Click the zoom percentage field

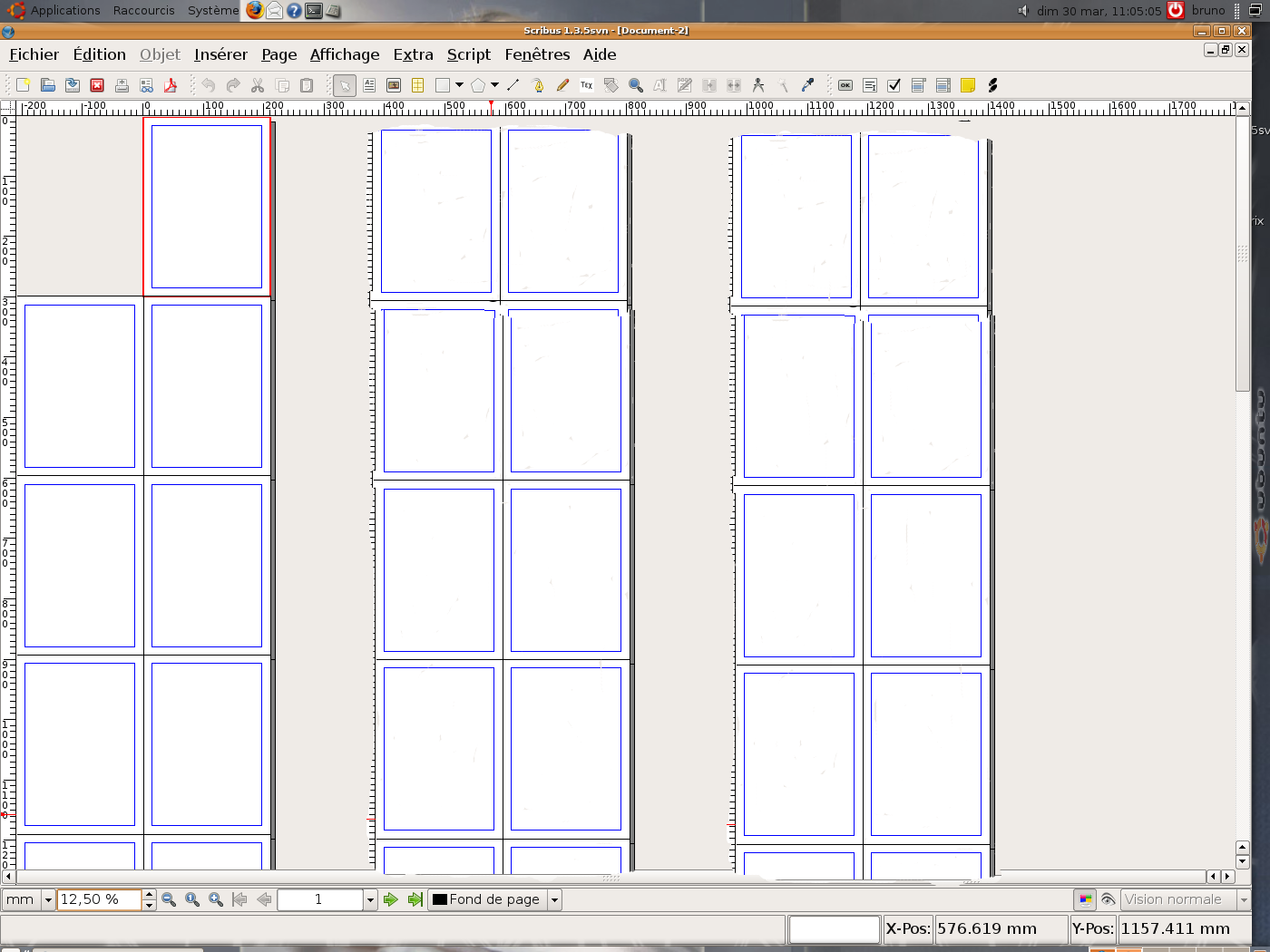point(98,899)
